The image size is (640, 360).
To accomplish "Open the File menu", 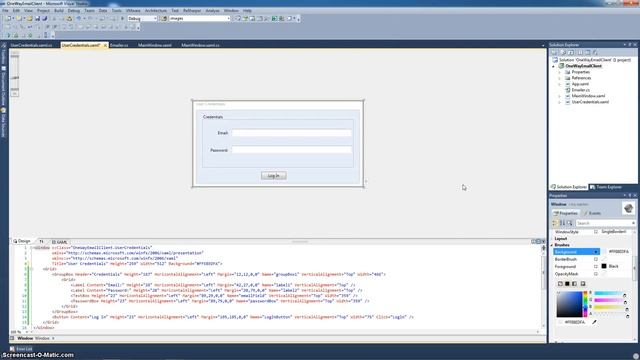I will click(5, 11).
